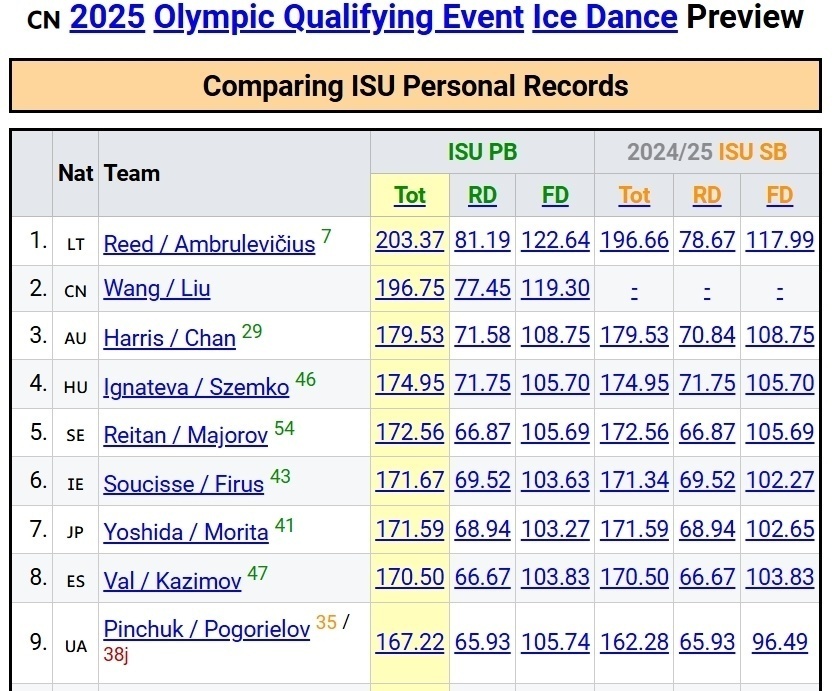Sort by green ISU PB FD column

click(555, 195)
